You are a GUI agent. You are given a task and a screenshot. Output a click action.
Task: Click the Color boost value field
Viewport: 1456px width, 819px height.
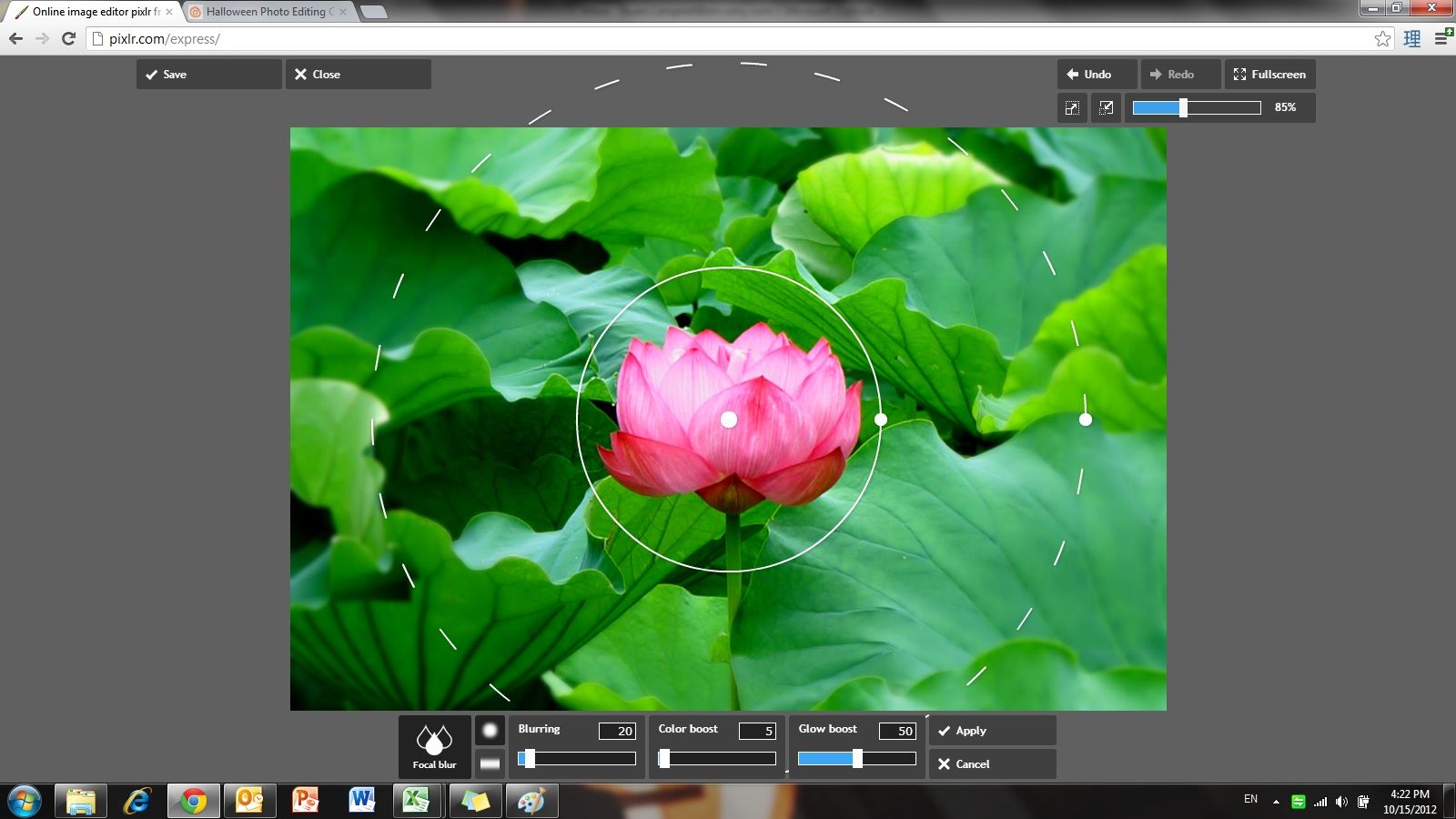pyautogui.click(x=757, y=731)
